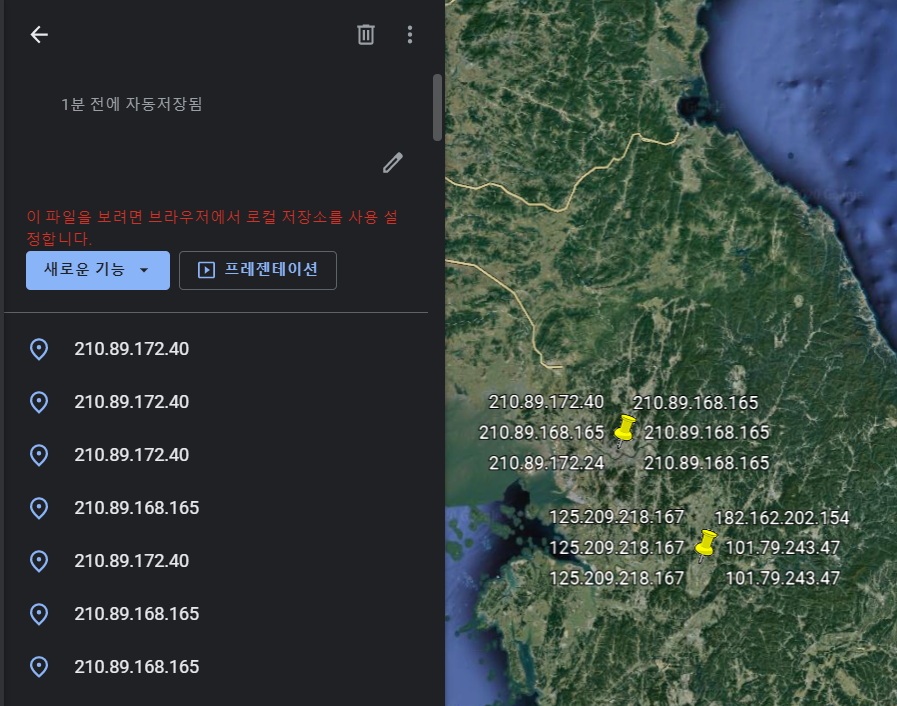Start the 프레젠테이션 slideshow
897x706 pixels.
coord(257,270)
